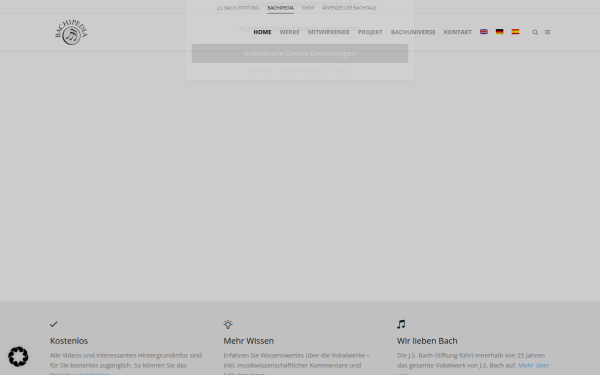Open the Werke menu item
This screenshot has width=600, height=375.
coord(289,32)
